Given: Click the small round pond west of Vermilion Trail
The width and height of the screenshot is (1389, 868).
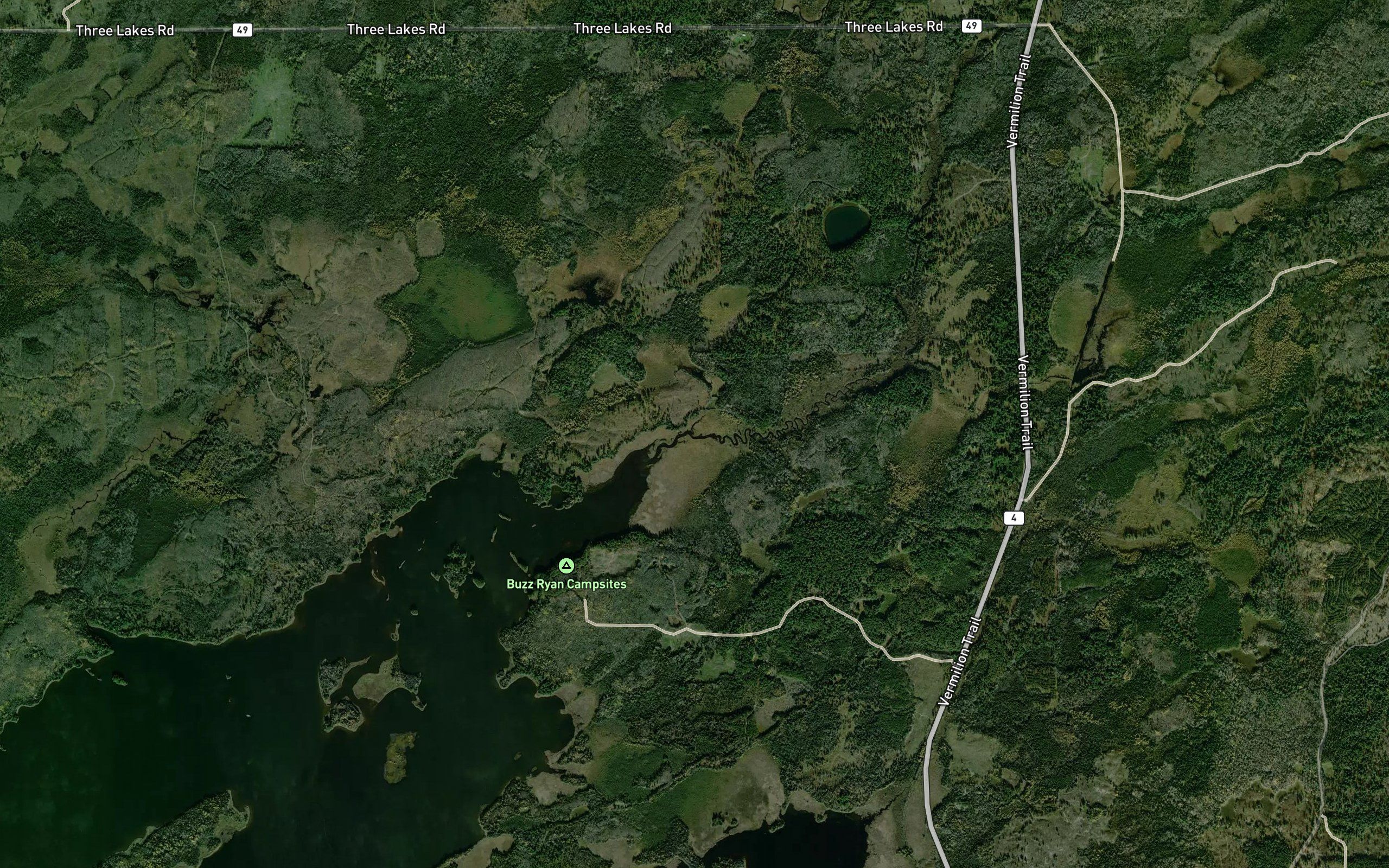Looking at the screenshot, I should (846, 225).
